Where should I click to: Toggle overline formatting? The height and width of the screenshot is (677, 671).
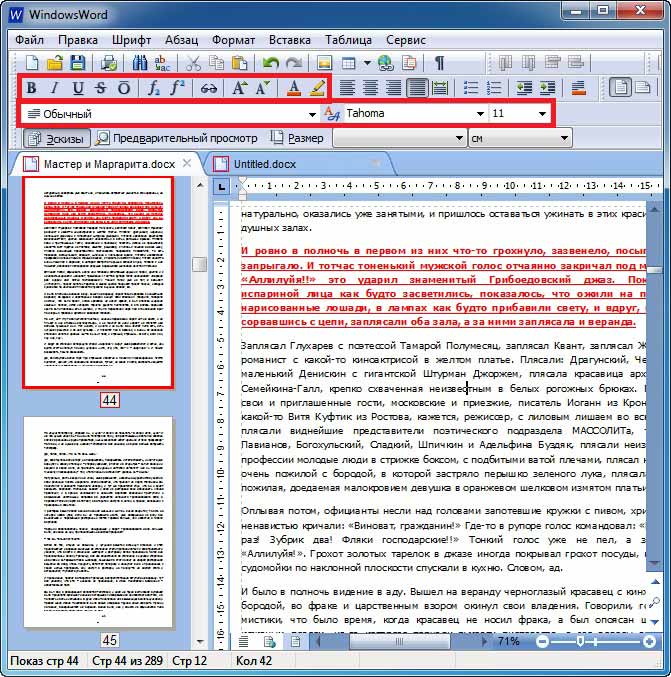123,88
